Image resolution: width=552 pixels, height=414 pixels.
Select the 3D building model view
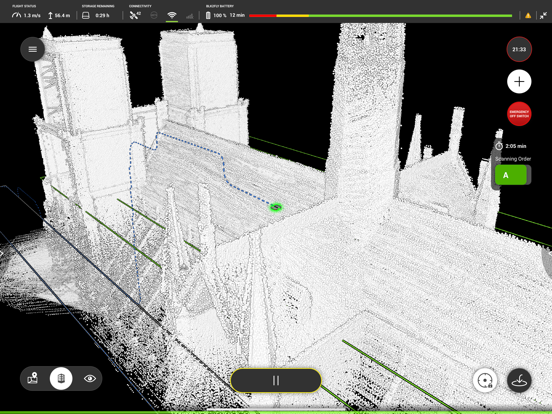(61, 378)
